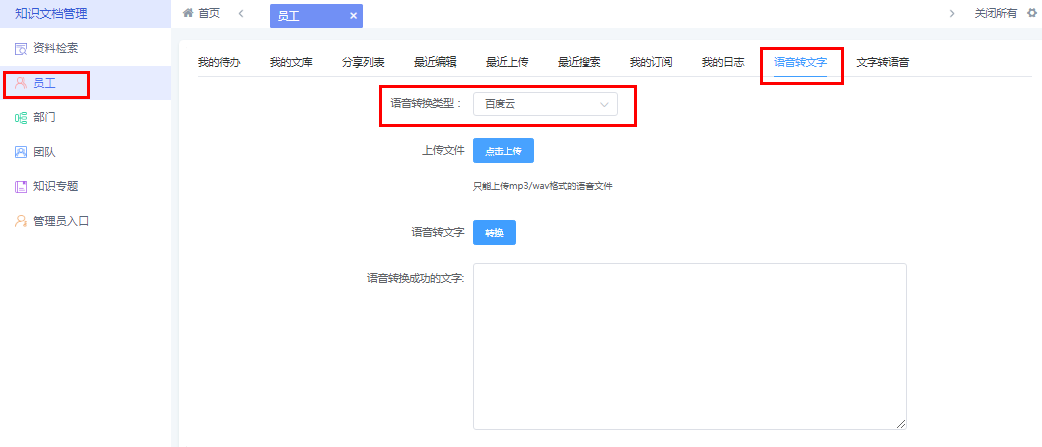Click the 管理员入口 admin icon in sidebar

pos(21,221)
